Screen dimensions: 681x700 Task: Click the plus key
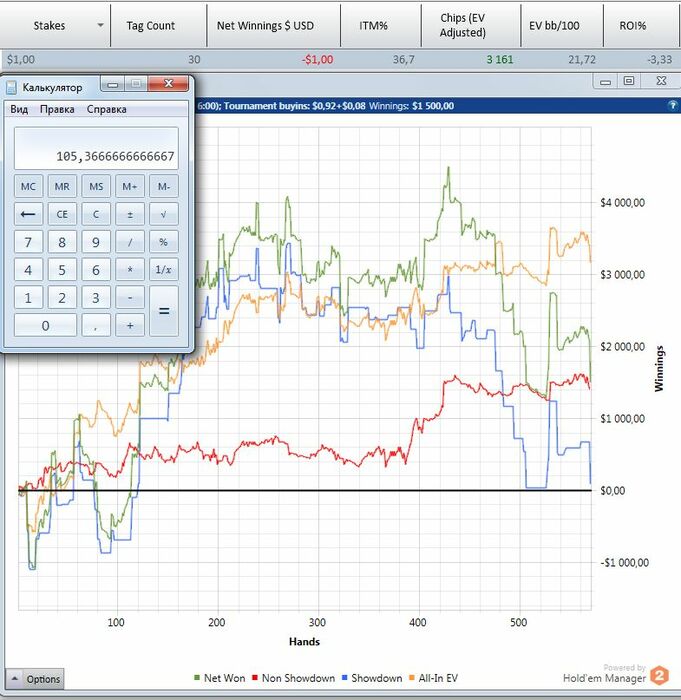(130, 325)
